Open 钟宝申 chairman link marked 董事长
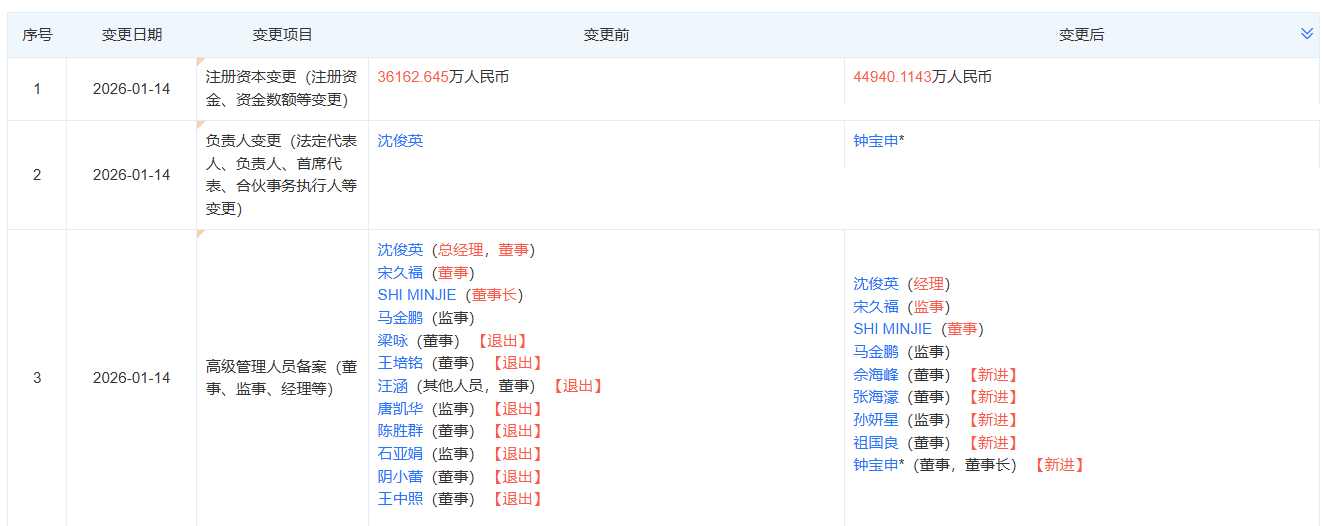 pos(876,465)
